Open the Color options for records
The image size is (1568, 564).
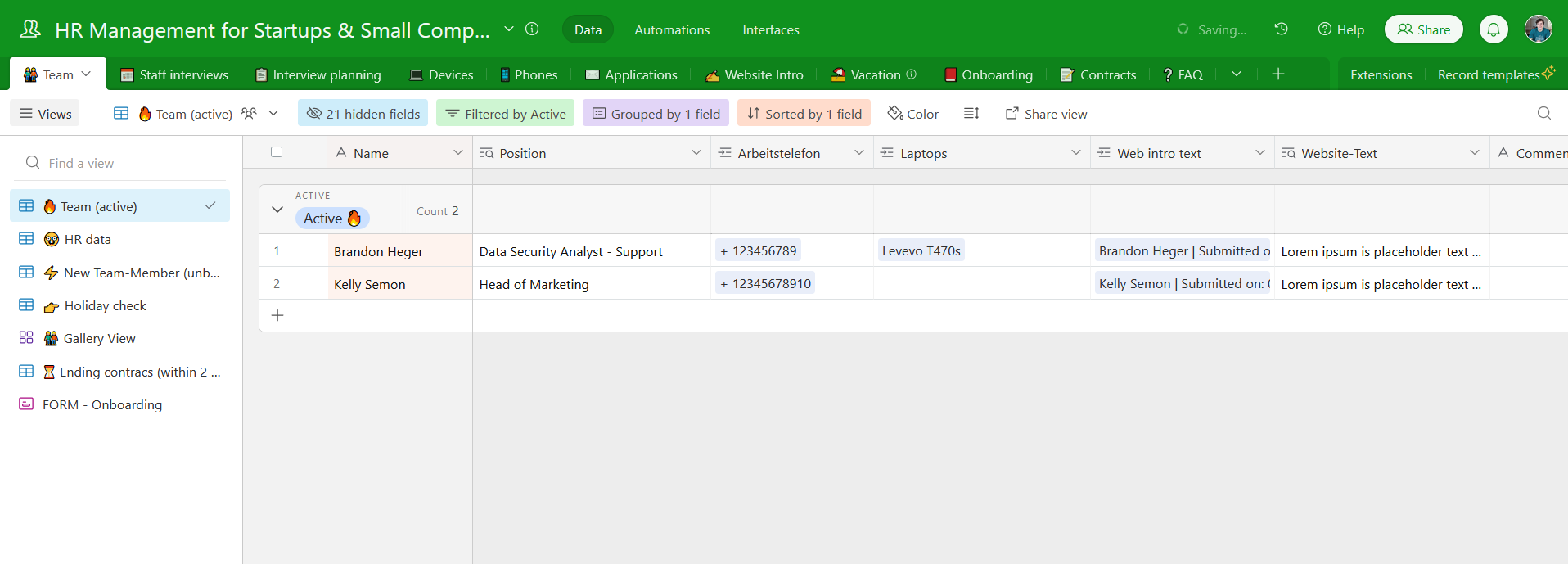[913, 114]
